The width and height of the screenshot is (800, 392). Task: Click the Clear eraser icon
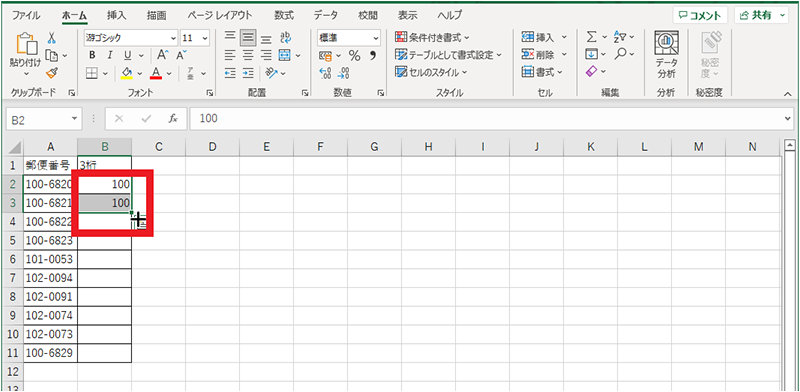point(592,72)
